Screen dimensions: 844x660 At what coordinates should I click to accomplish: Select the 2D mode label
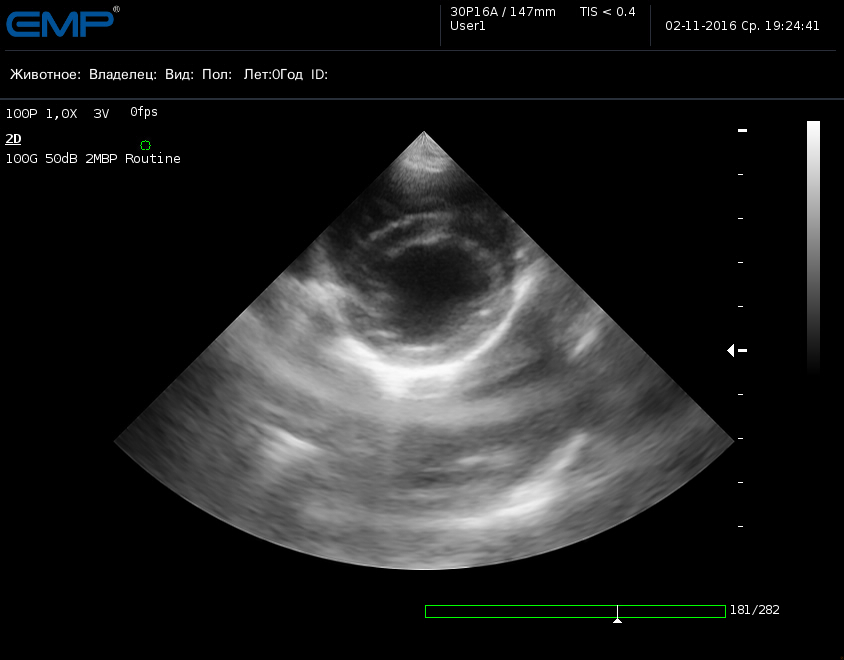[13, 139]
